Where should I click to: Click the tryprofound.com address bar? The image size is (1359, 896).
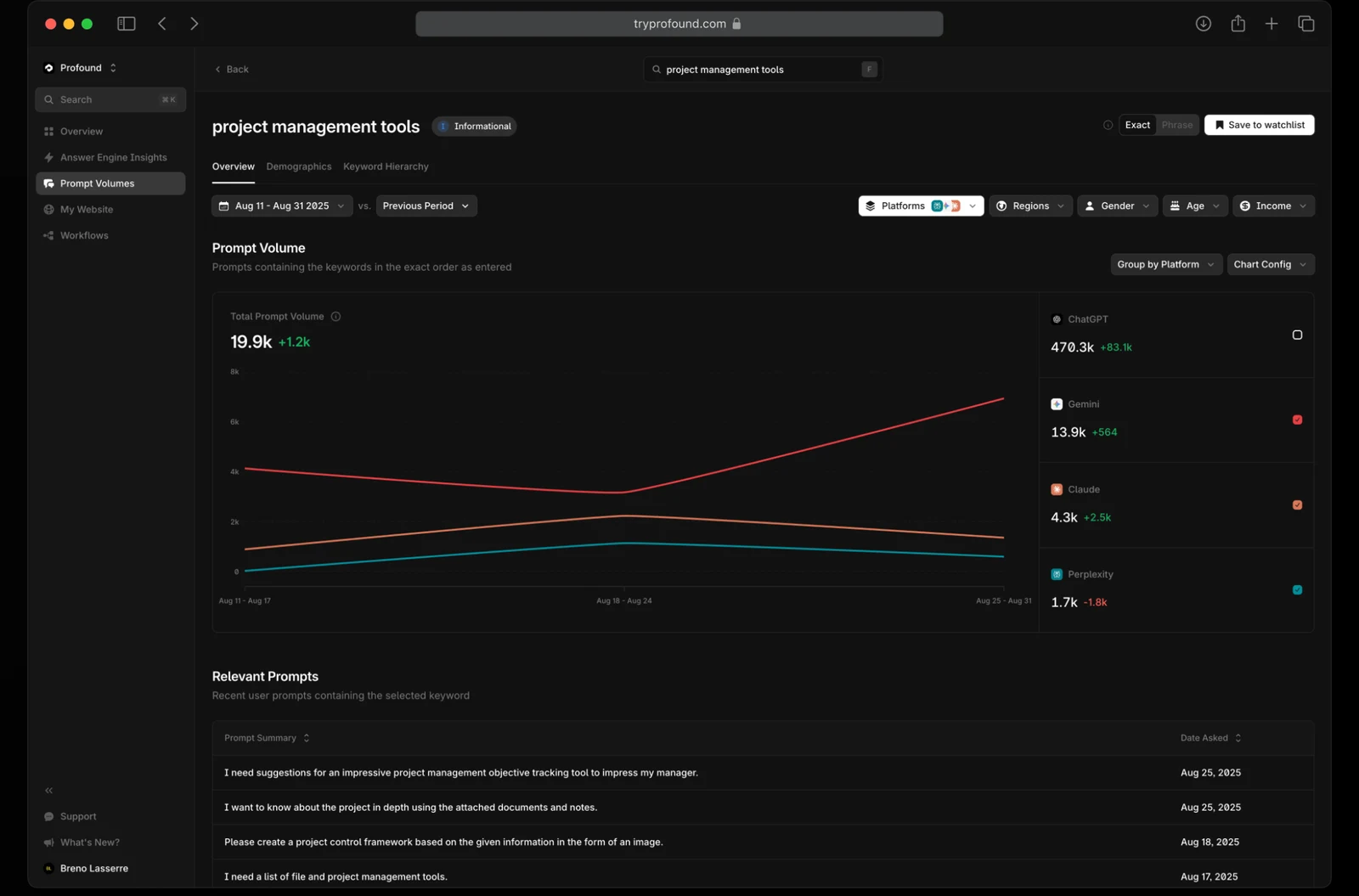(x=679, y=24)
